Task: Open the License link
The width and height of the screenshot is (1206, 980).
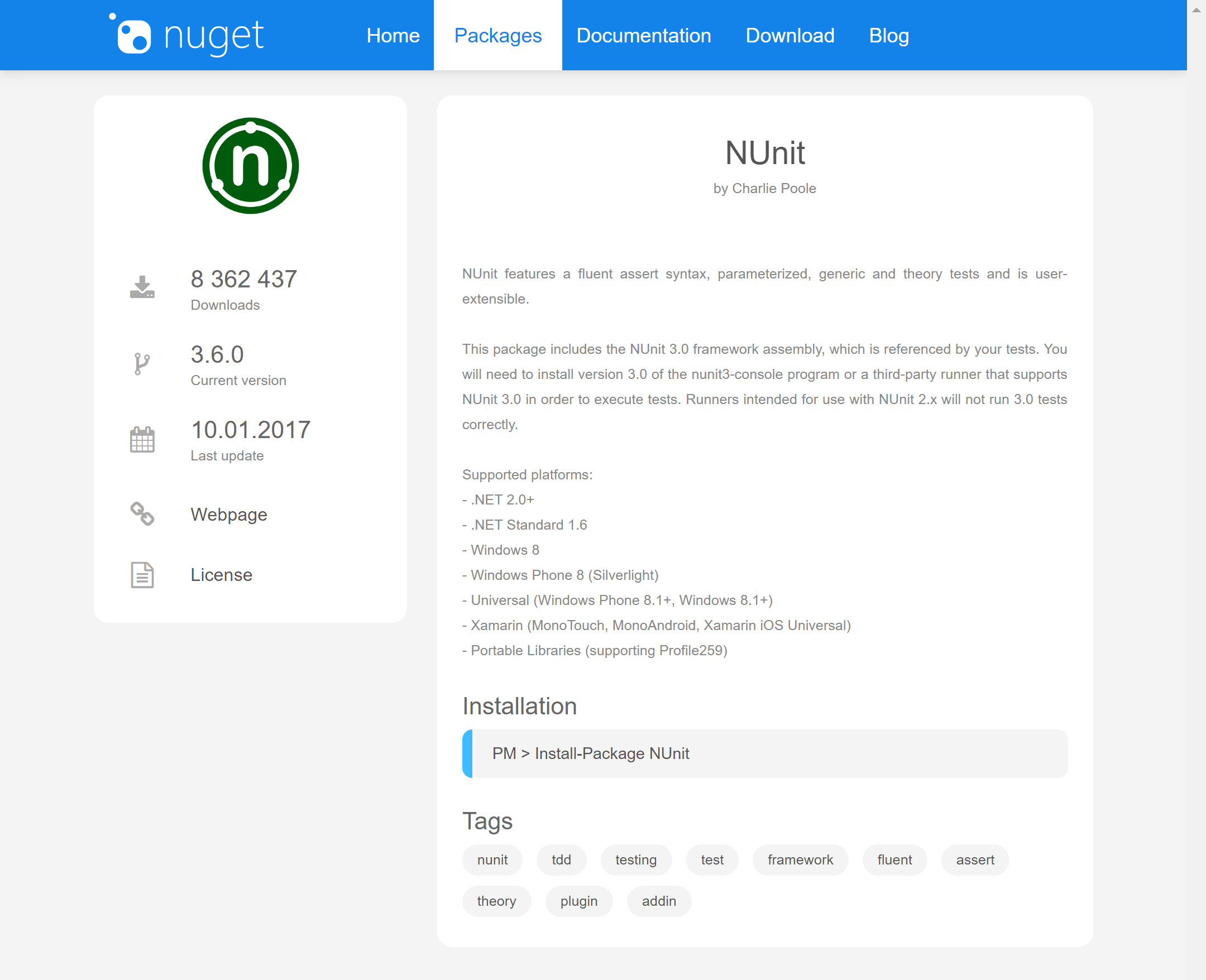Action: [x=221, y=575]
